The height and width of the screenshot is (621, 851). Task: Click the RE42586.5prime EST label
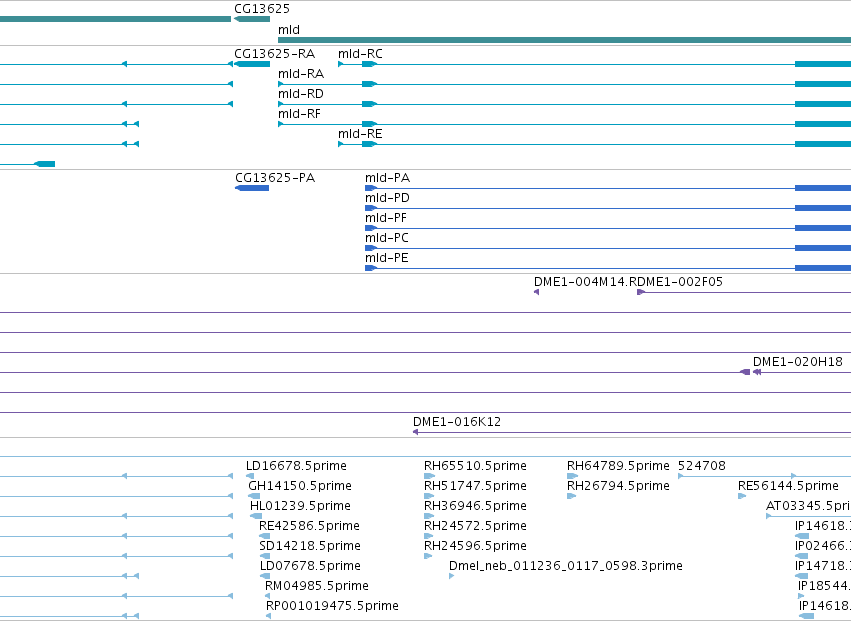[309, 526]
